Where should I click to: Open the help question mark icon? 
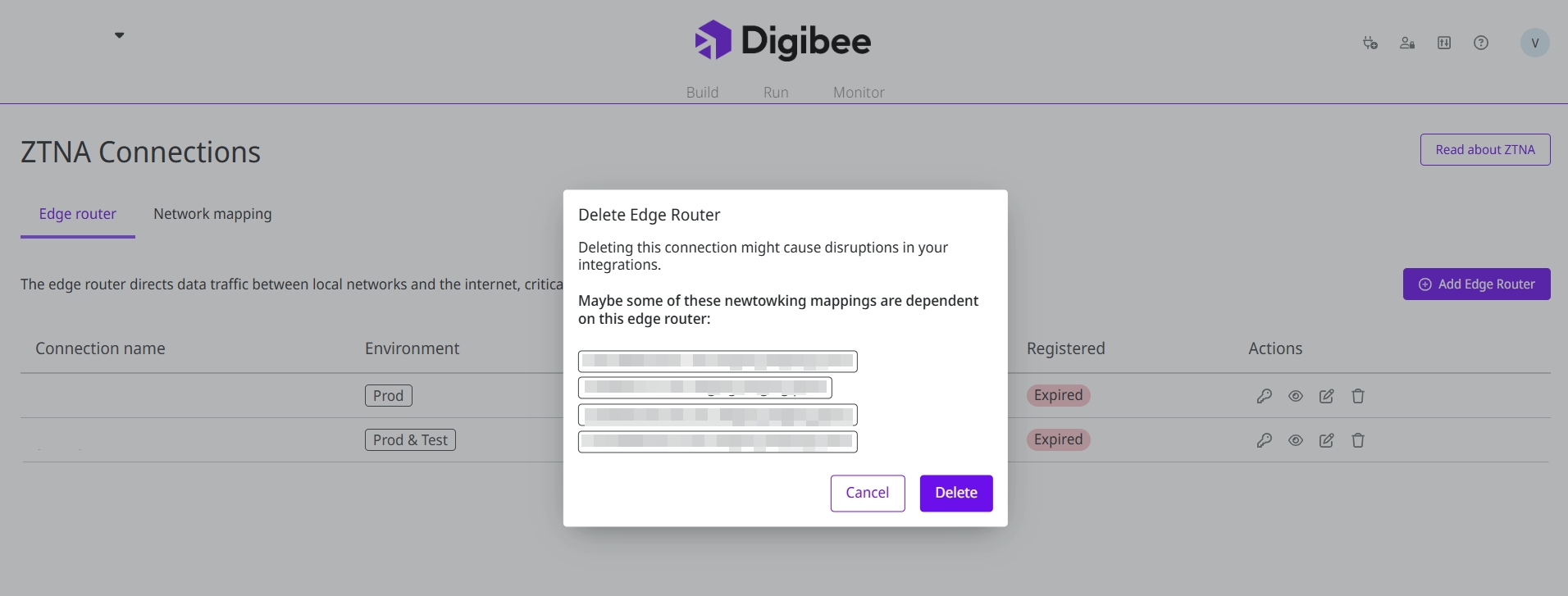[1481, 43]
